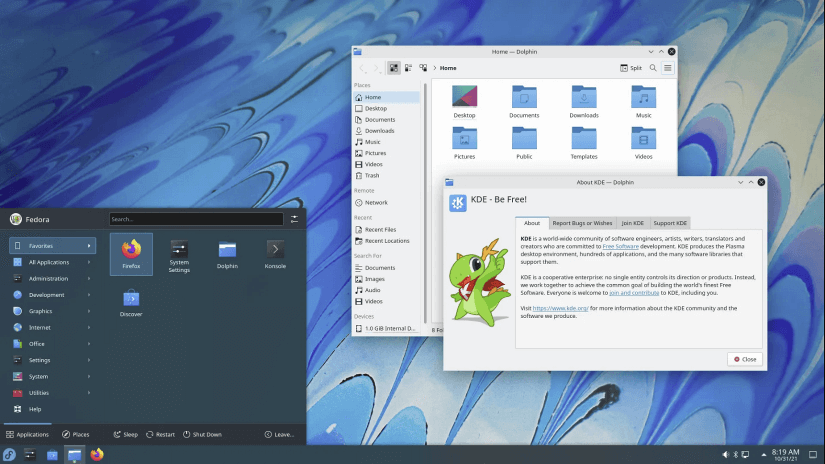Expand the Development category
Screen dimensions: 825x464
[x=53, y=295]
